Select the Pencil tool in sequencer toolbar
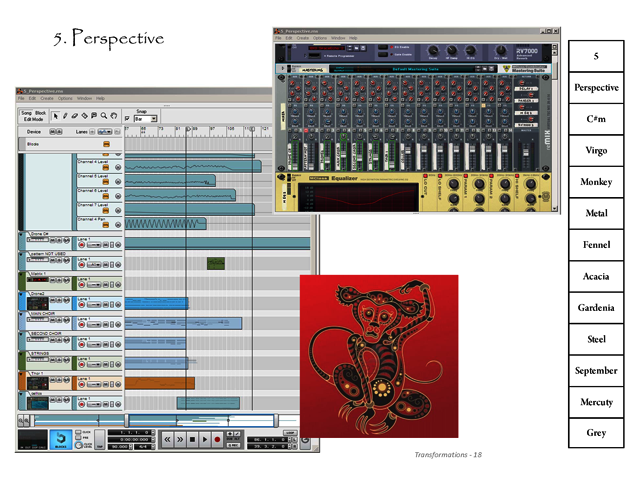640x480 pixels. pyautogui.click(x=65, y=116)
